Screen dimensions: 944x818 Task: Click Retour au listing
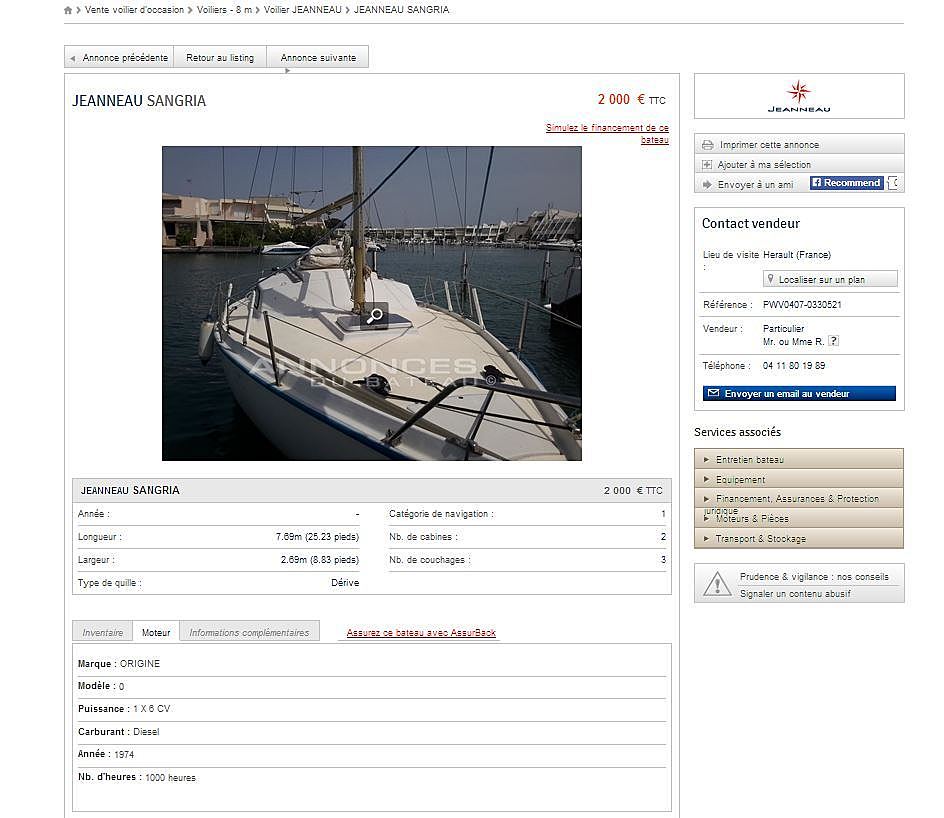point(220,58)
